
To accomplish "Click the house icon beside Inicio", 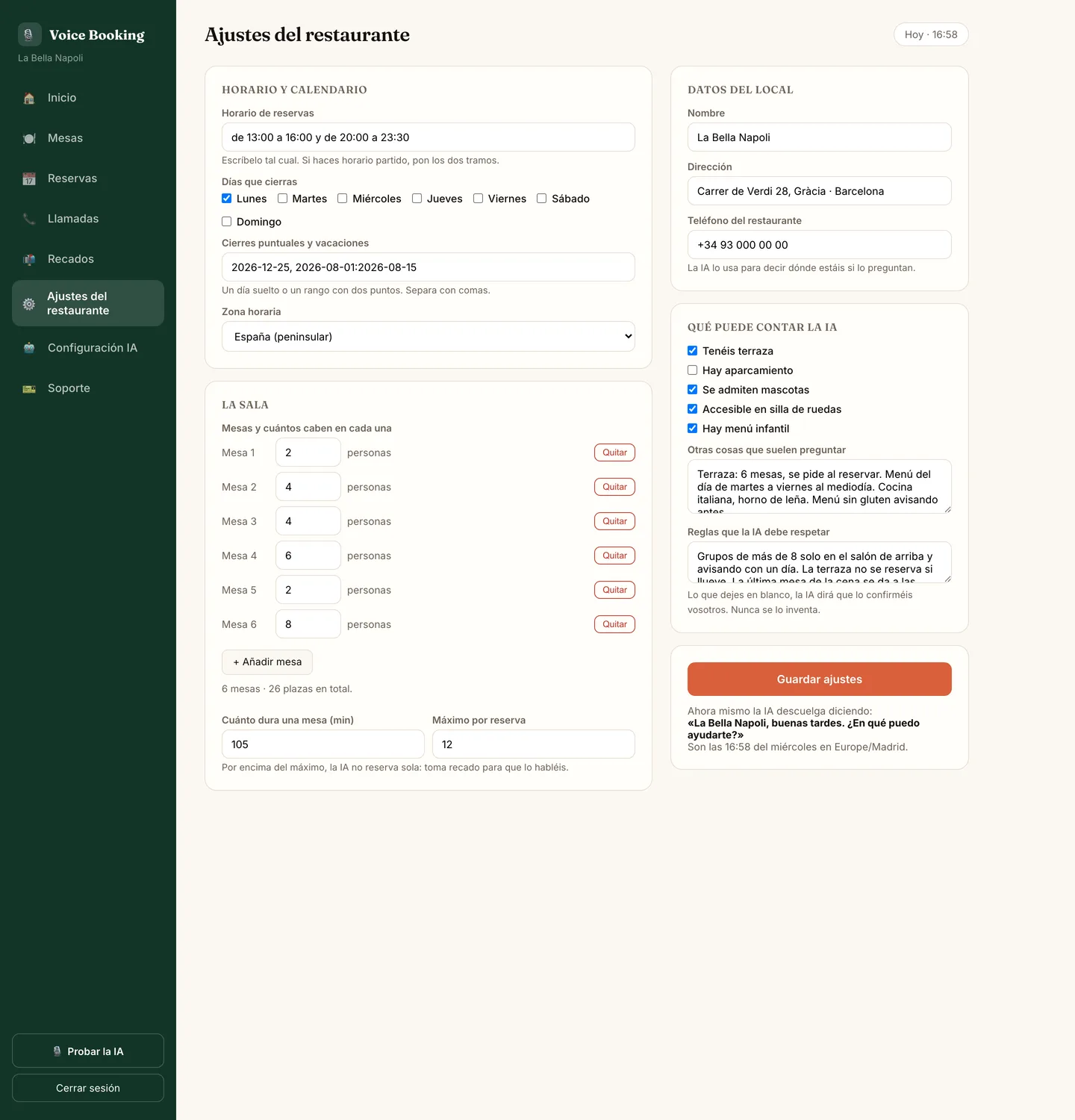I will pos(29,98).
